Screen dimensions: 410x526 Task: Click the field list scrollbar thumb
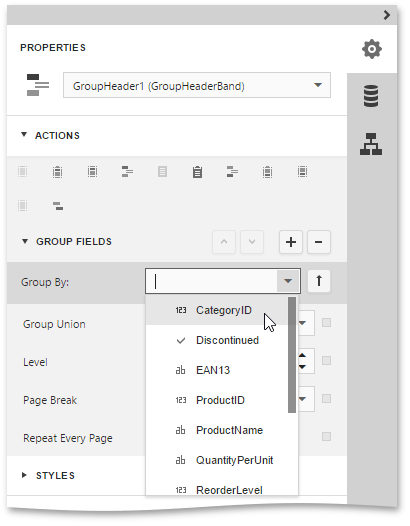tap(292, 355)
